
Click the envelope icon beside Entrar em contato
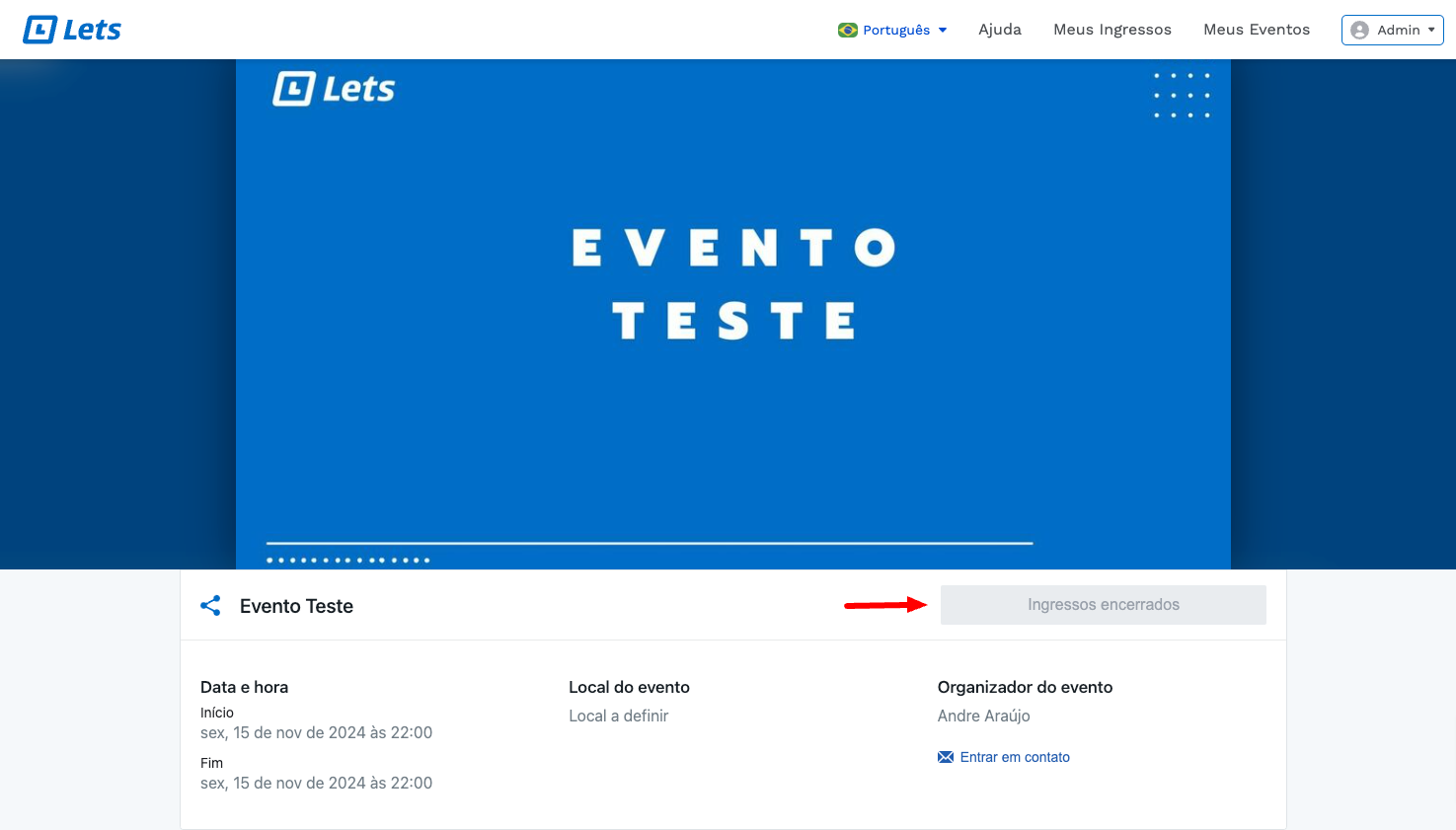[945, 757]
